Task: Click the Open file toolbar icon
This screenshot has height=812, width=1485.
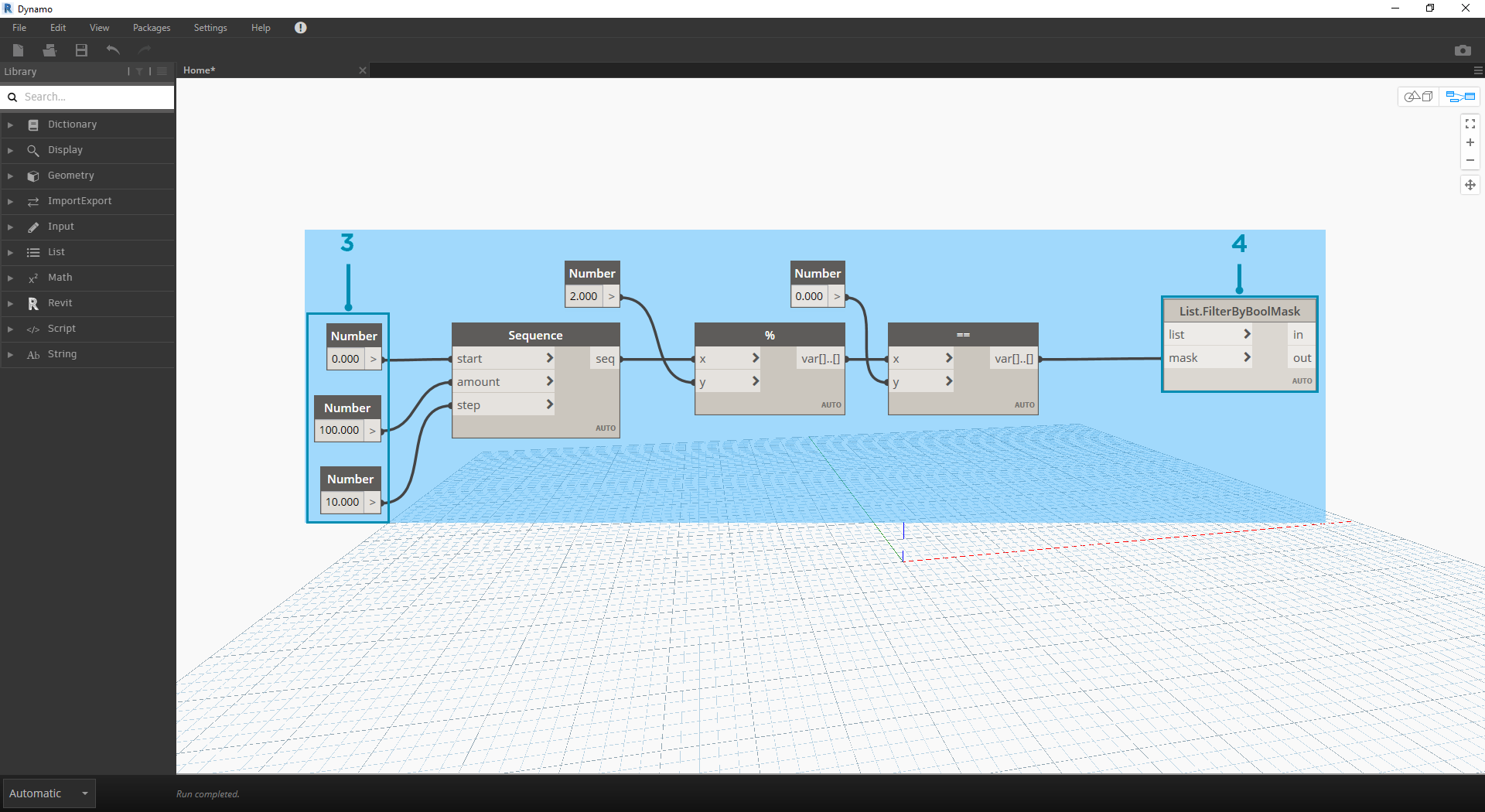Action: (x=49, y=50)
